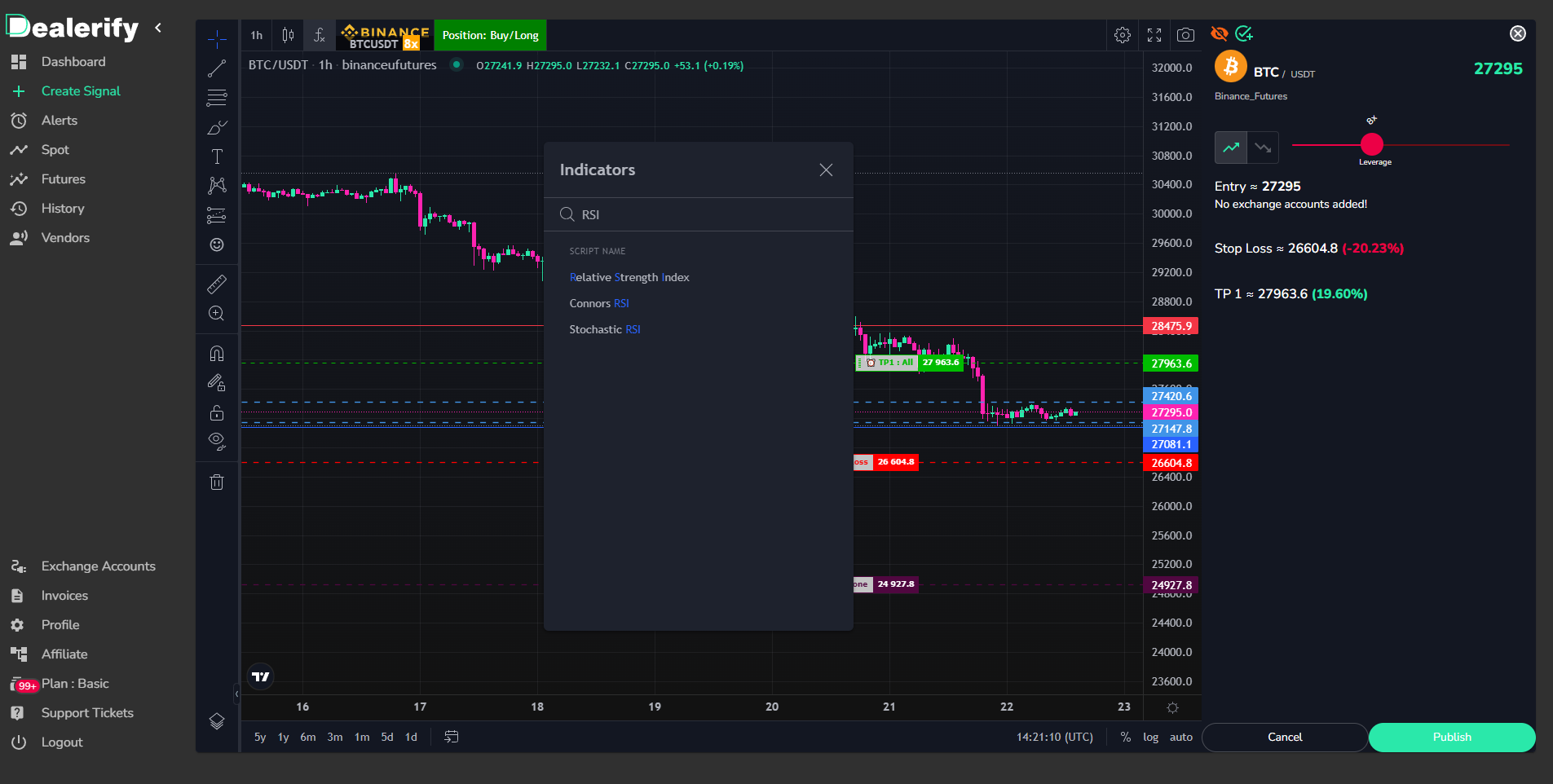
Task: Select the text annotation tool
Action: (216, 155)
